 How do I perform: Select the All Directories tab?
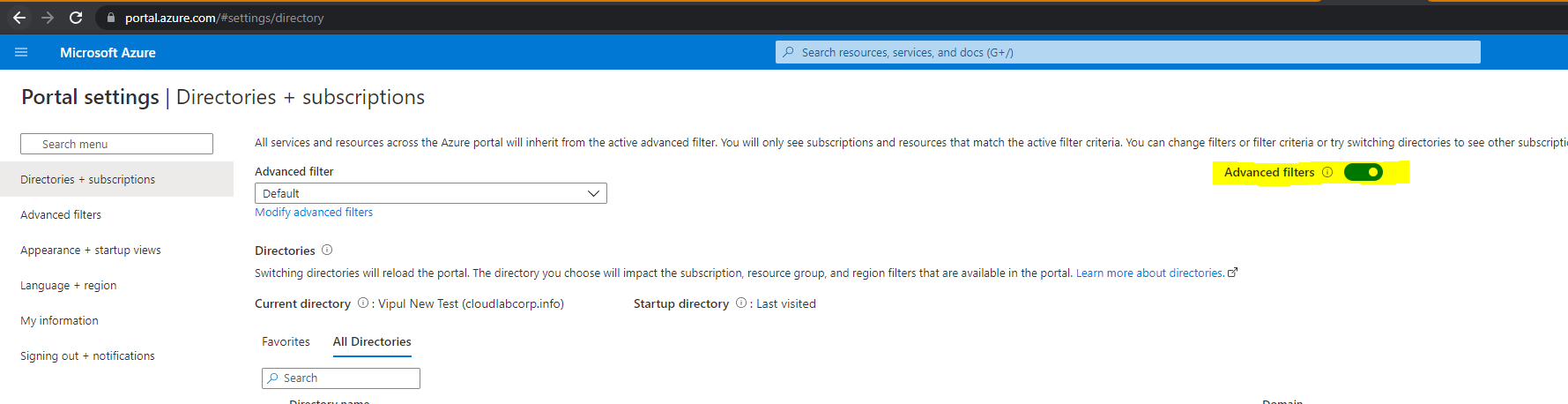[372, 341]
